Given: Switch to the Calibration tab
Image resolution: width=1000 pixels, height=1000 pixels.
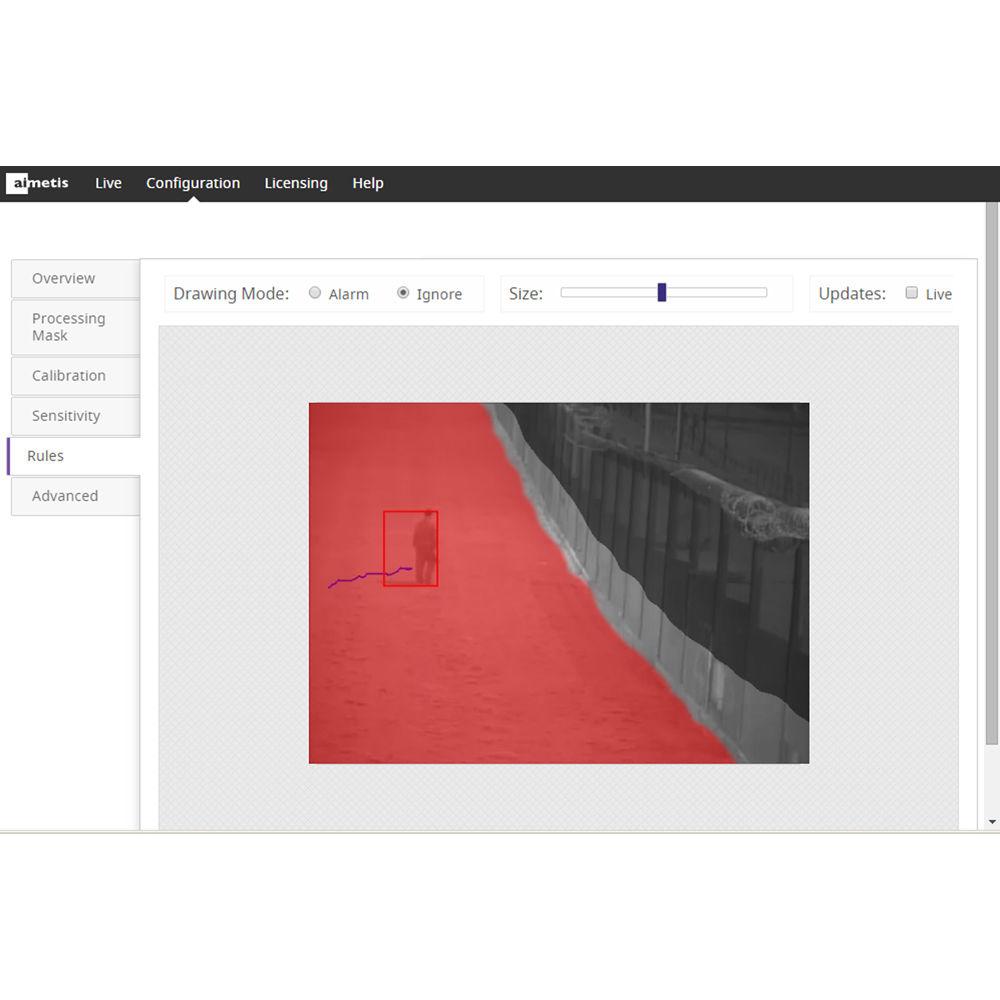Looking at the screenshot, I should coord(69,375).
